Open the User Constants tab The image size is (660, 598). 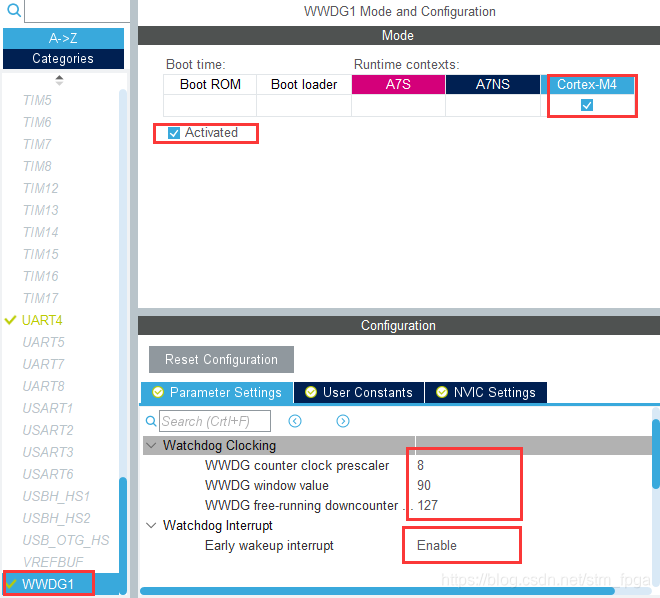click(359, 393)
